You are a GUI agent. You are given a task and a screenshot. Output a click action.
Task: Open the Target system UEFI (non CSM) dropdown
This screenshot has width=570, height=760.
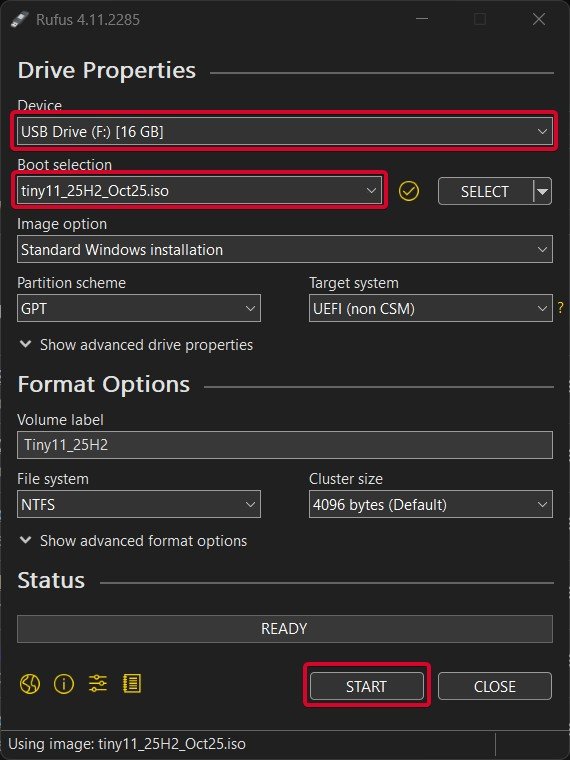(431, 308)
